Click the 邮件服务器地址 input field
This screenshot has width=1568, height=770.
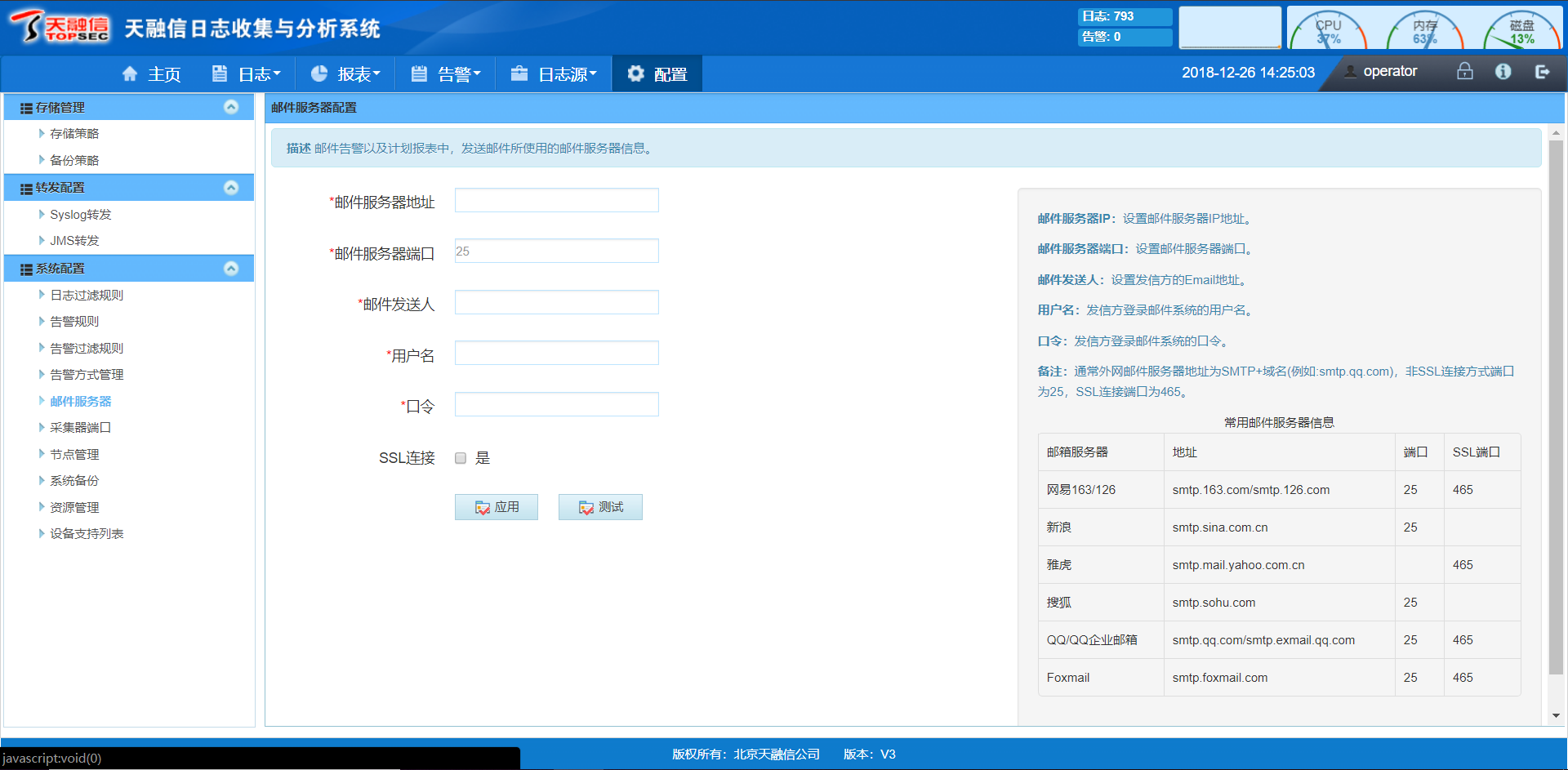(x=557, y=201)
